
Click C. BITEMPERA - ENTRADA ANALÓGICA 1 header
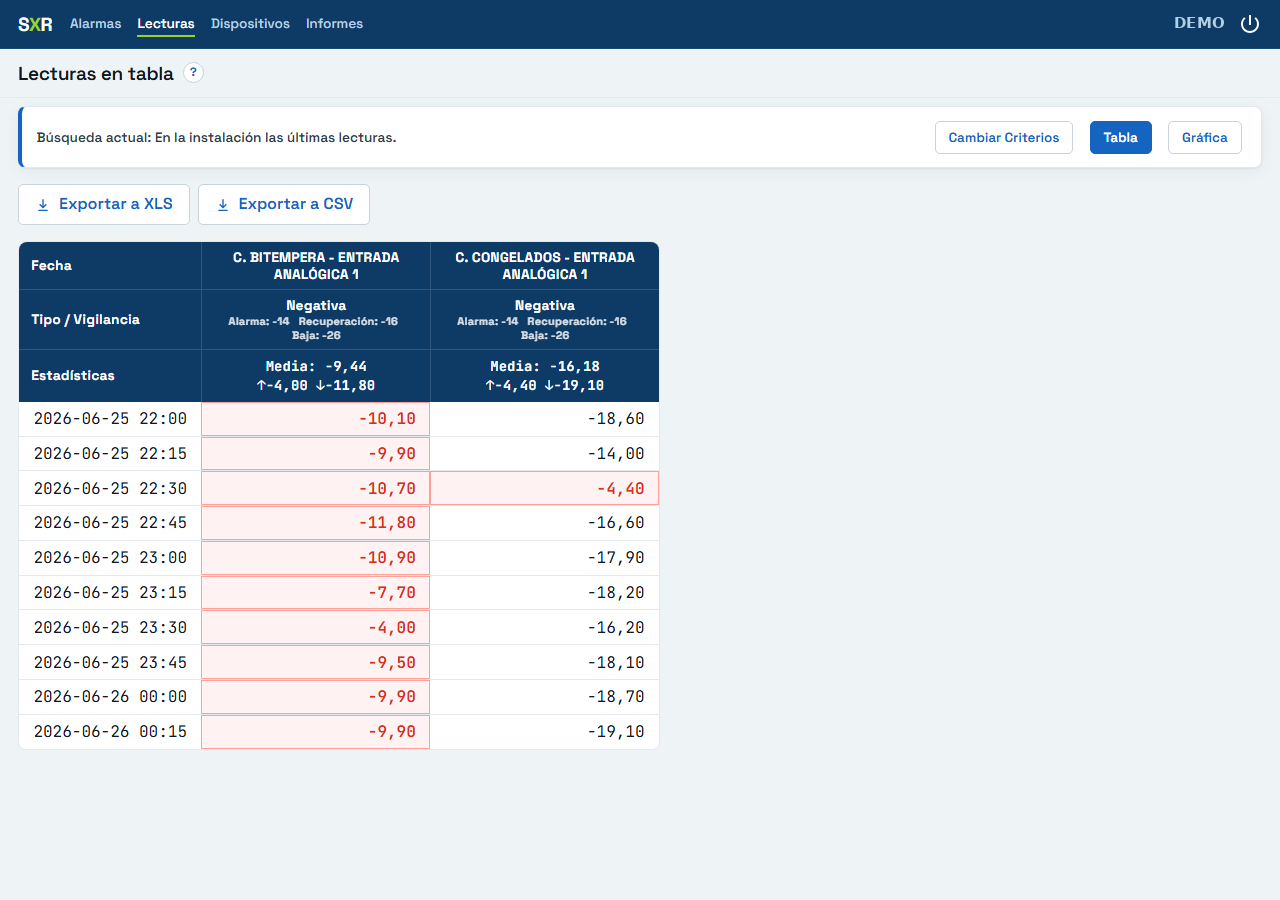tap(316, 266)
